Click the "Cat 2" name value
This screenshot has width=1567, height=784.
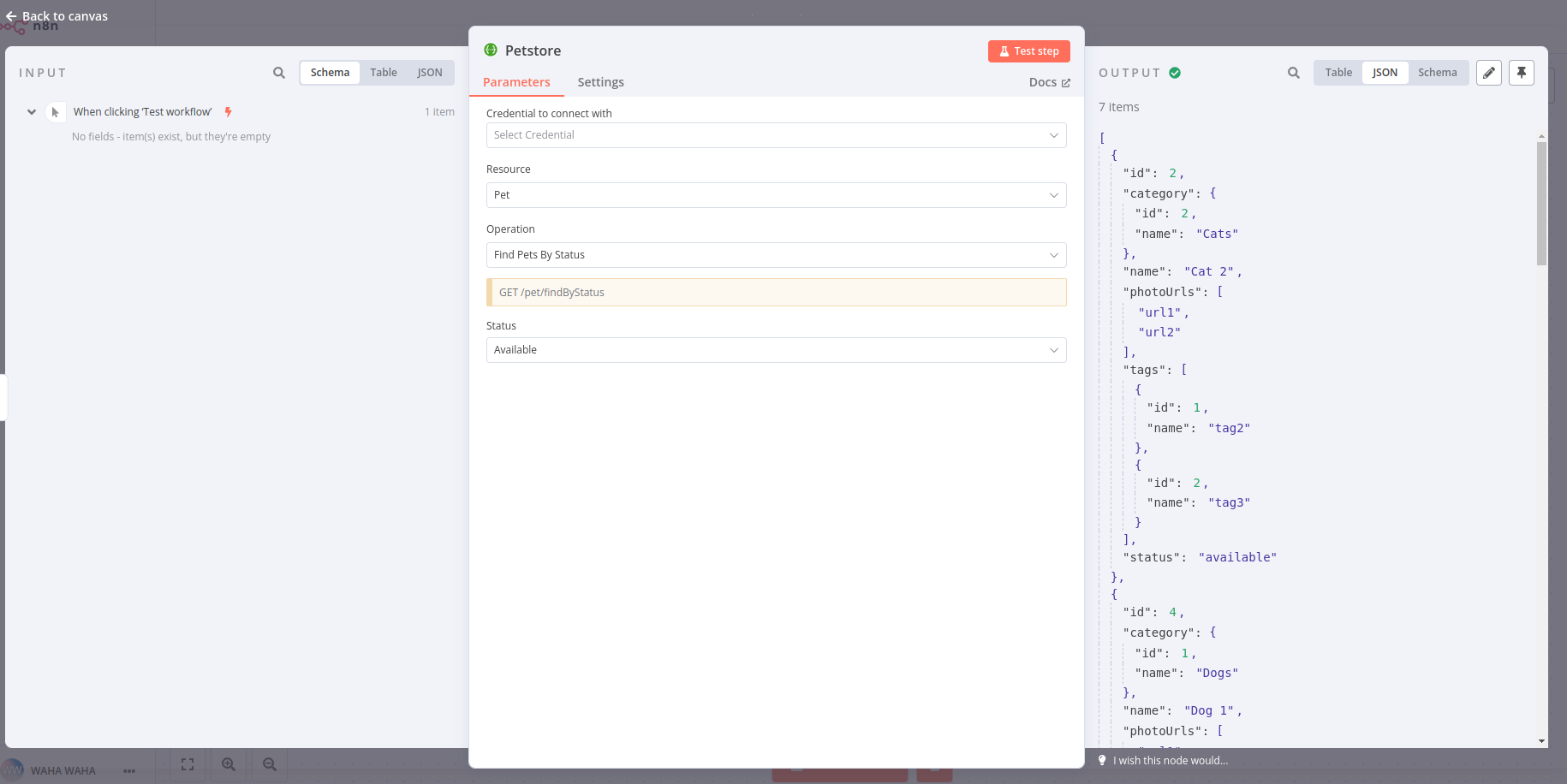click(1209, 271)
